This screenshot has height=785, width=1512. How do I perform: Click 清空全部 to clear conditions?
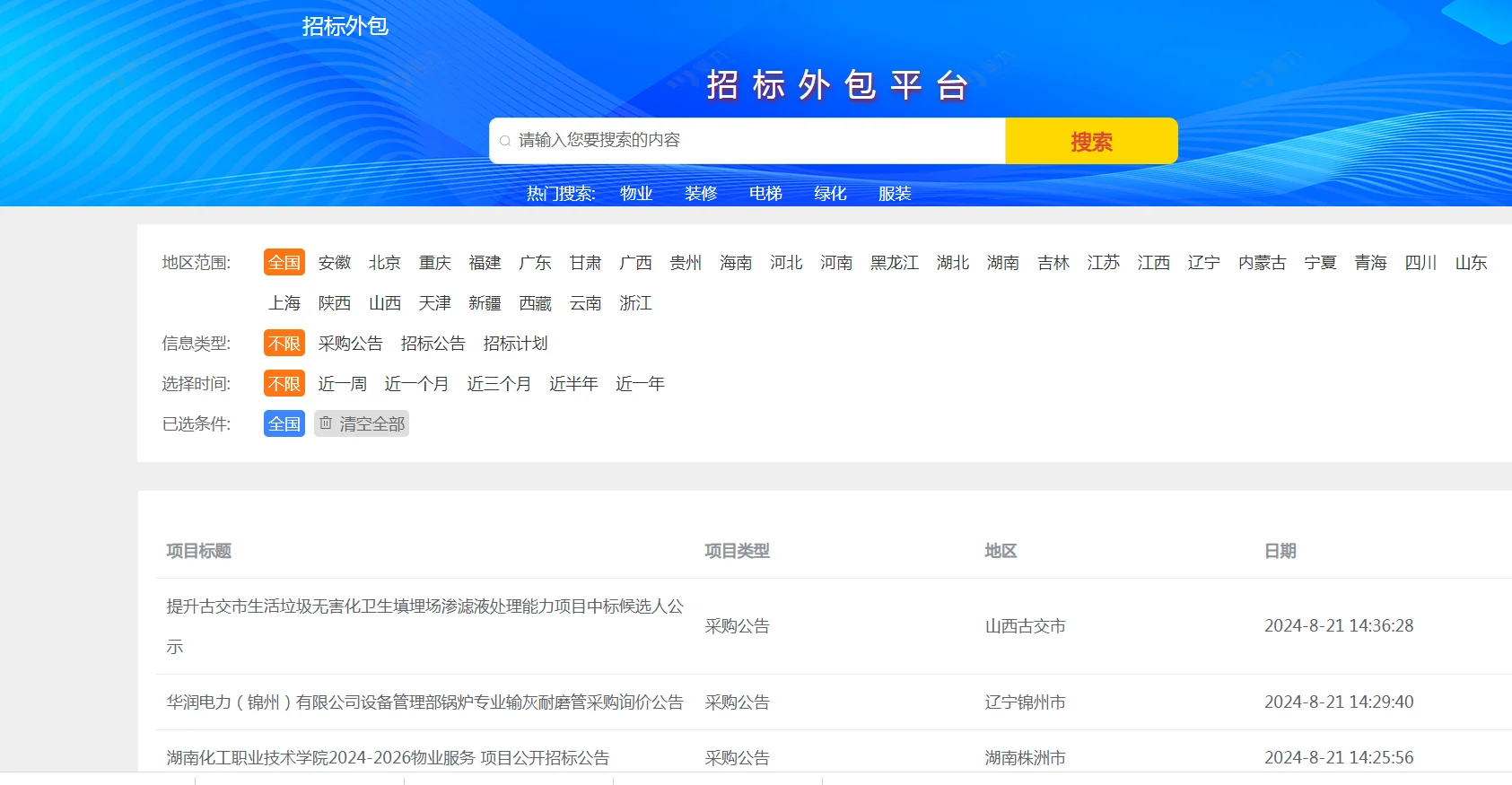click(362, 423)
